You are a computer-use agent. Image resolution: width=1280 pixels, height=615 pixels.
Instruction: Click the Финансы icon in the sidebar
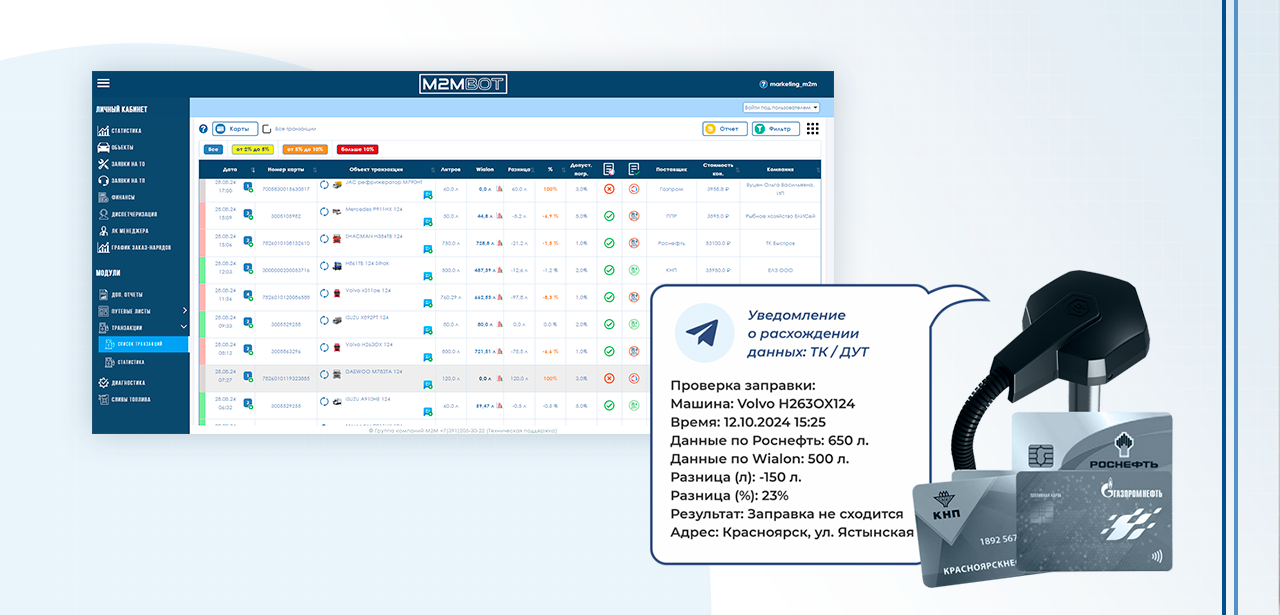[x=103, y=197]
